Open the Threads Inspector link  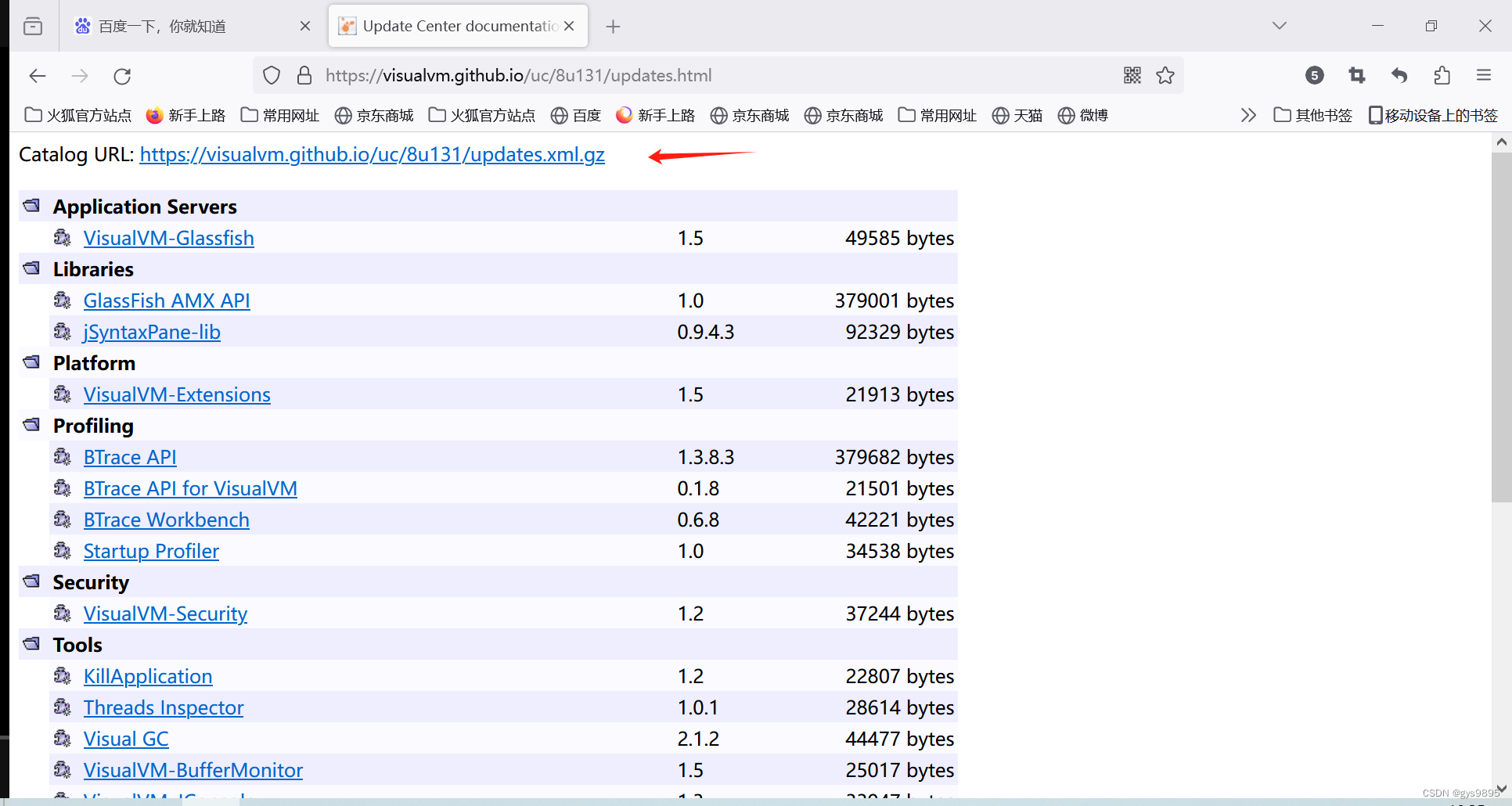[x=164, y=707]
